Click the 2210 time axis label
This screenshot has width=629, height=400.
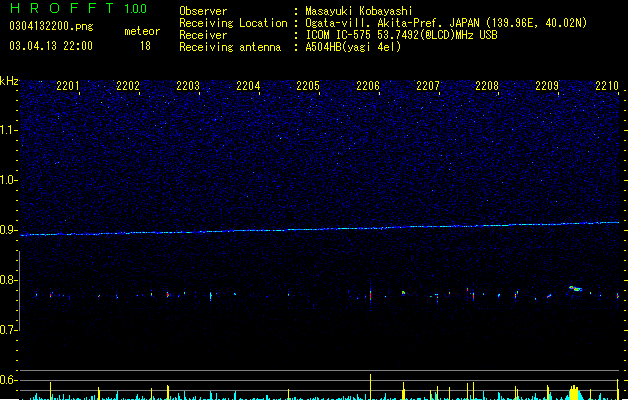point(607,86)
